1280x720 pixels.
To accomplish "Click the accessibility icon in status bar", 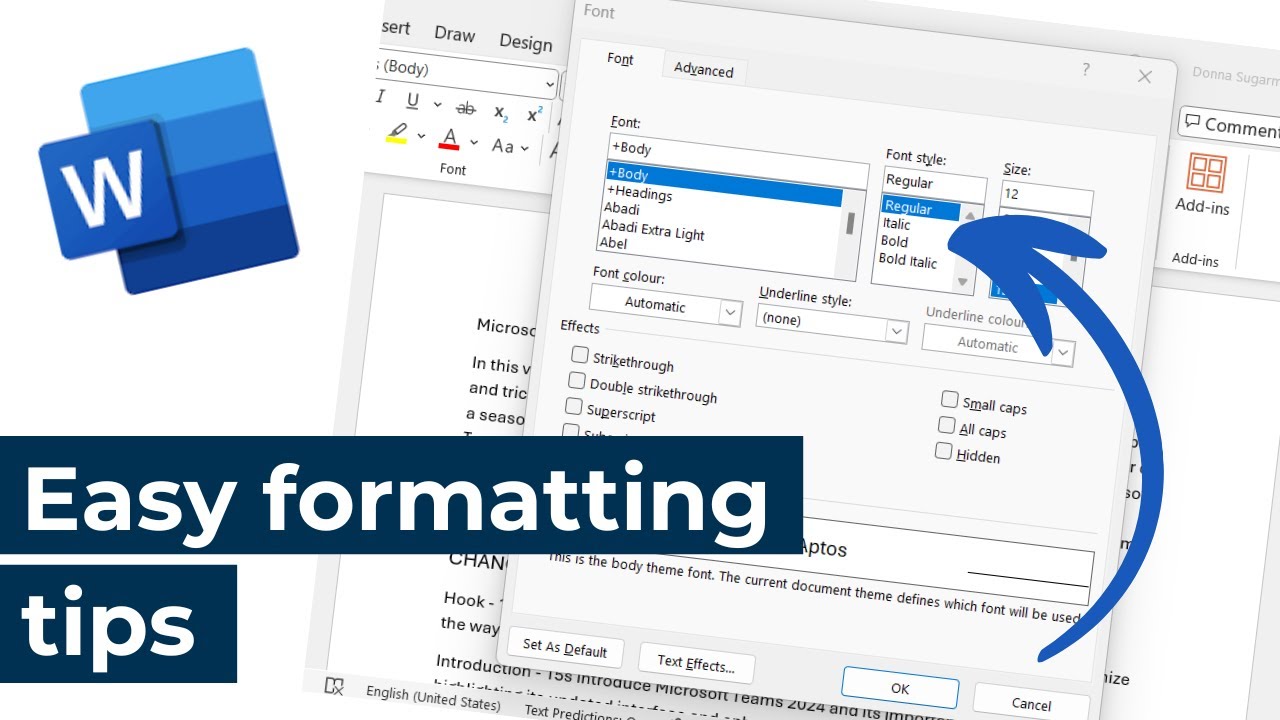I will [x=335, y=685].
